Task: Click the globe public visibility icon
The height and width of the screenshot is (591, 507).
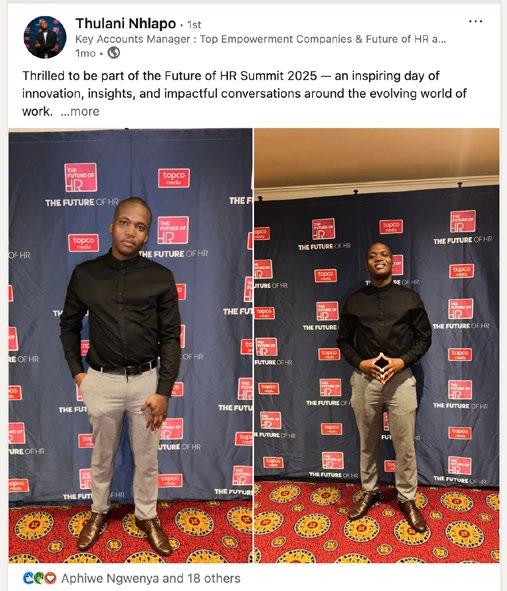Action: click(x=114, y=53)
